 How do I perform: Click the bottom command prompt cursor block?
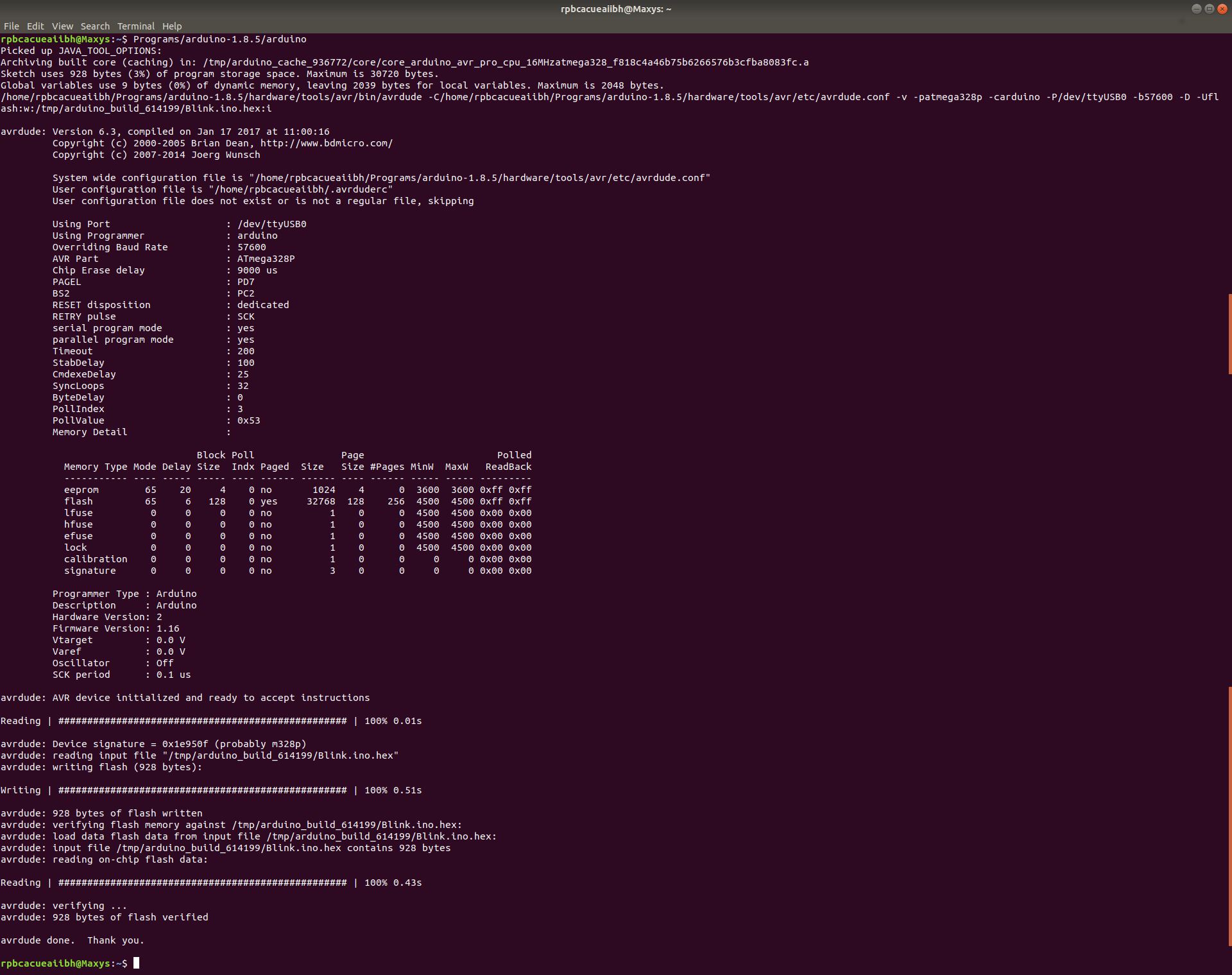click(136, 963)
